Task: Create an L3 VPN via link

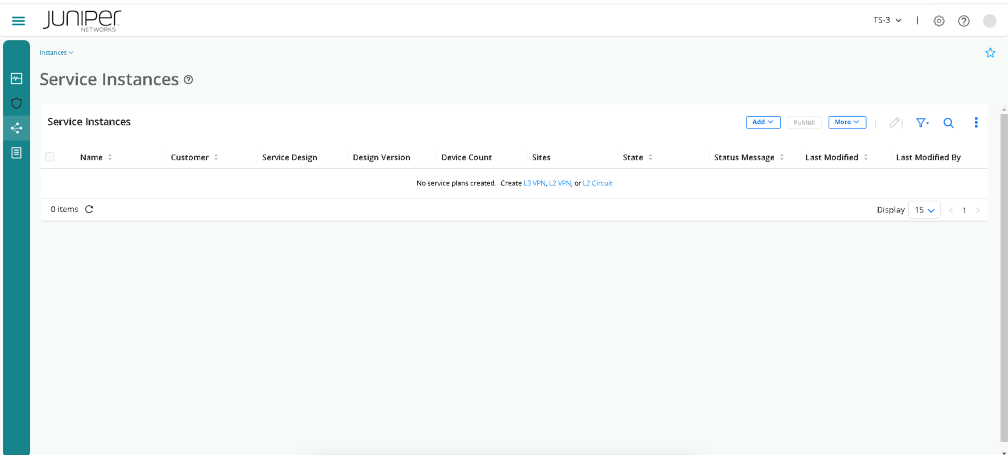Action: coord(535,183)
